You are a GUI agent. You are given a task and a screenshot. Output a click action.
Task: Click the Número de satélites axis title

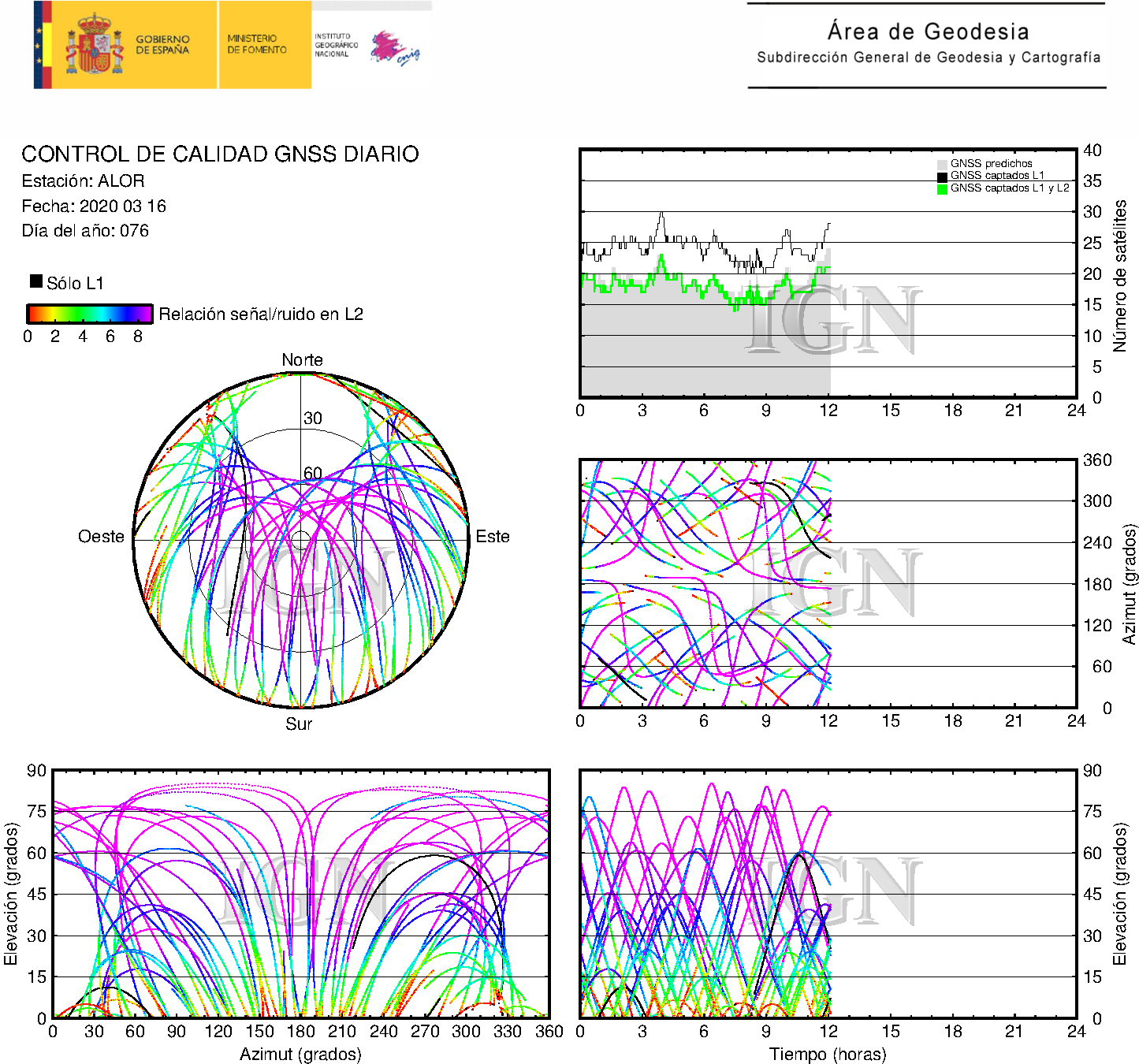(1119, 275)
